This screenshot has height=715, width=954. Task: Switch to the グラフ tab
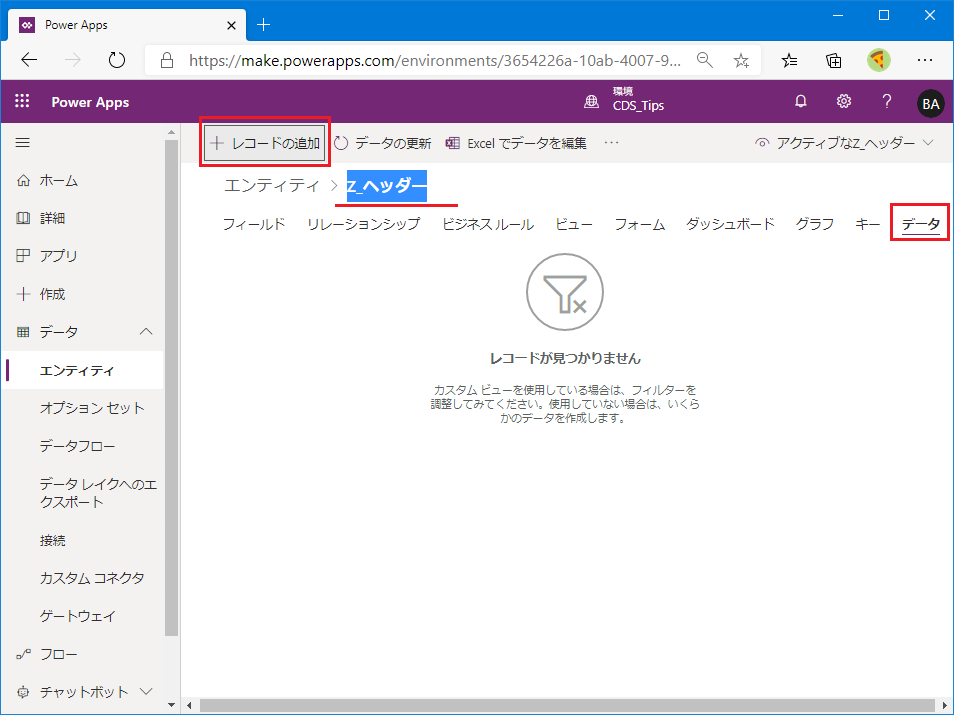[815, 224]
